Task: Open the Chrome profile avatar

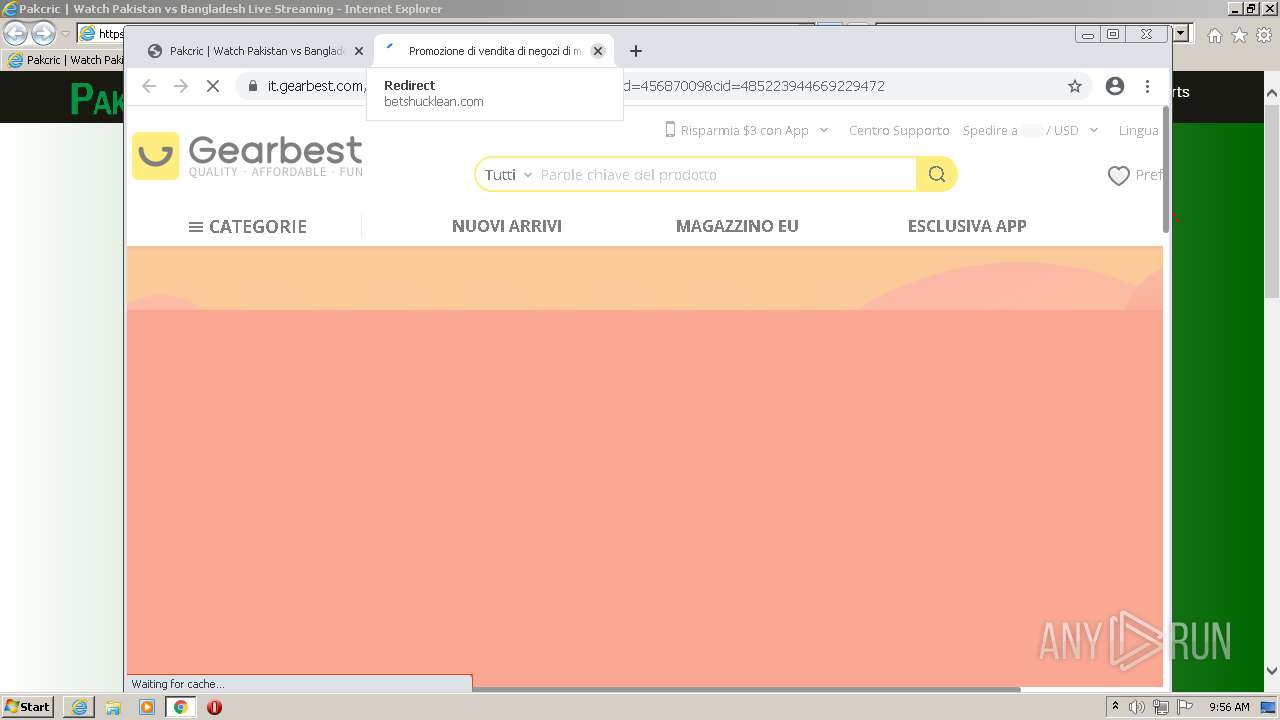Action: (x=1115, y=86)
